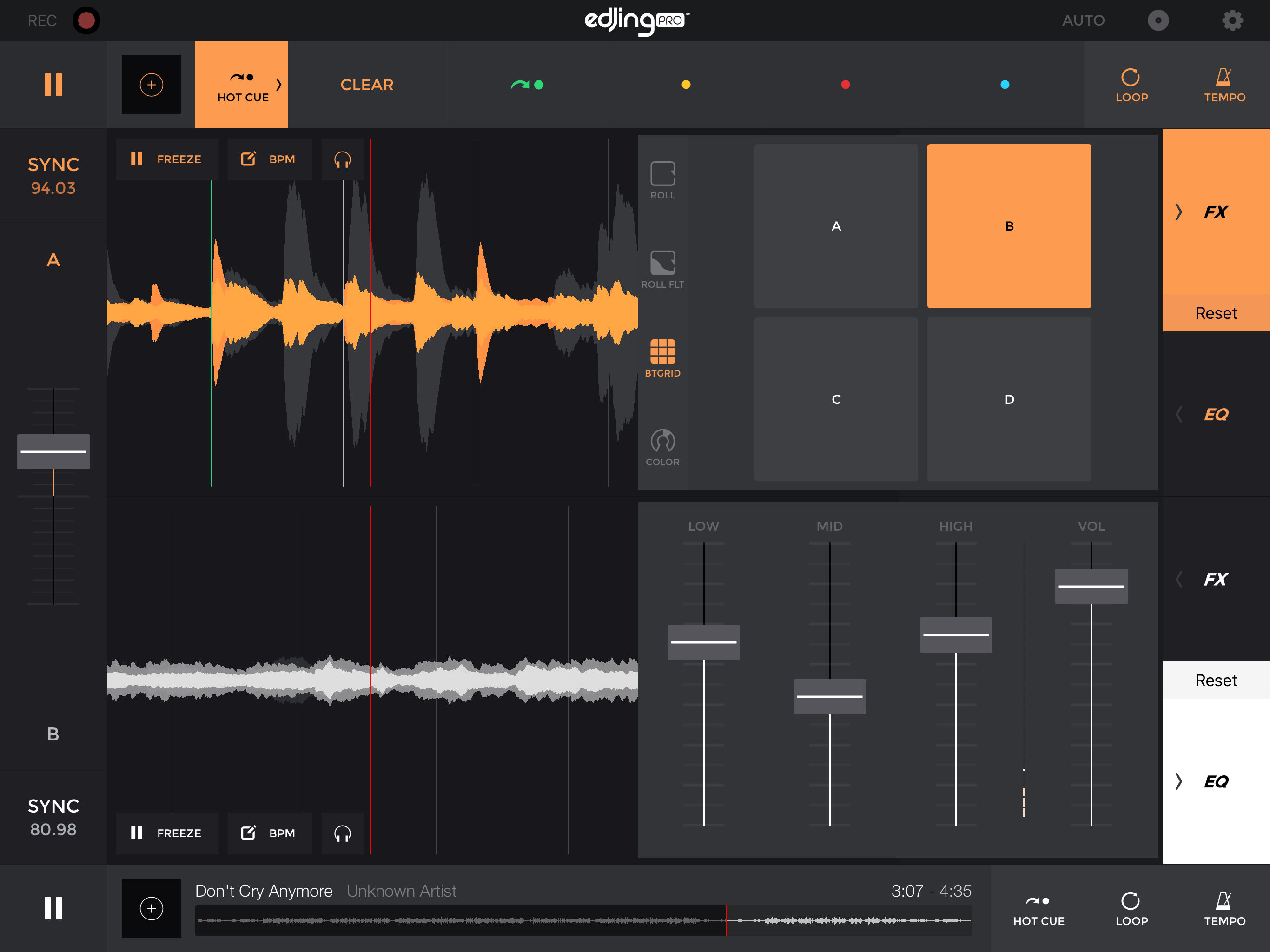The width and height of the screenshot is (1270, 952).
Task: Collapse deck A EQ panel chevron
Action: coord(1179,414)
